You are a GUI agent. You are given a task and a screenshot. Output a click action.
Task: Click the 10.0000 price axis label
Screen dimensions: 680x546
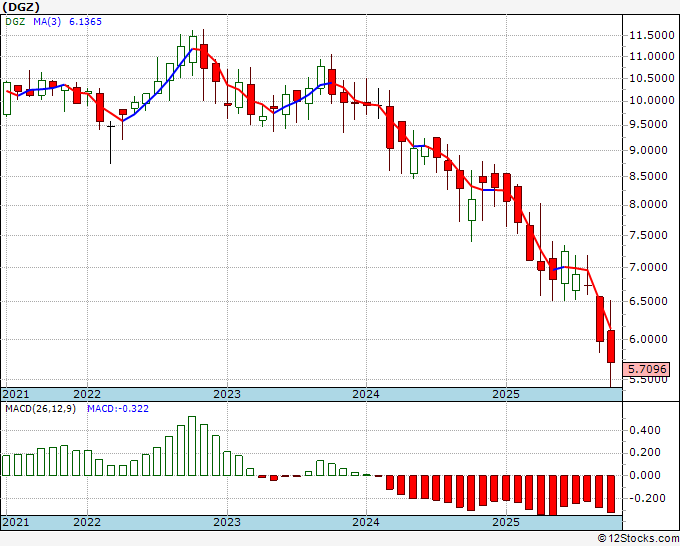coord(652,100)
